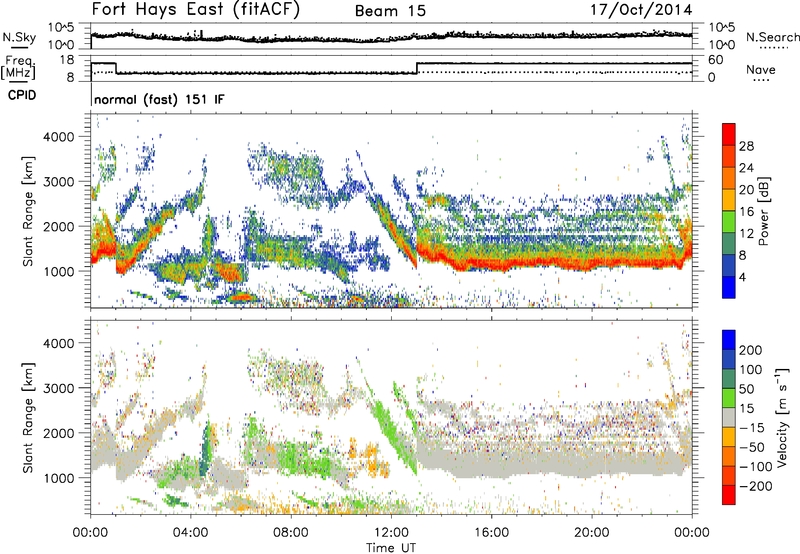Select the "Slant Range [km]" label of the velocity panel
The width and height of the screenshot is (800, 554).
click(x=28, y=417)
